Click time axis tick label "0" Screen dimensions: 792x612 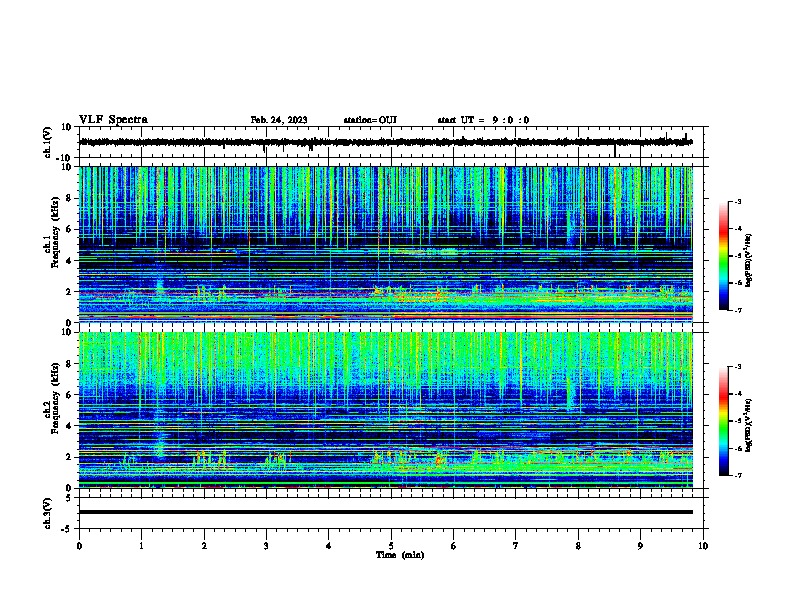(x=79, y=546)
